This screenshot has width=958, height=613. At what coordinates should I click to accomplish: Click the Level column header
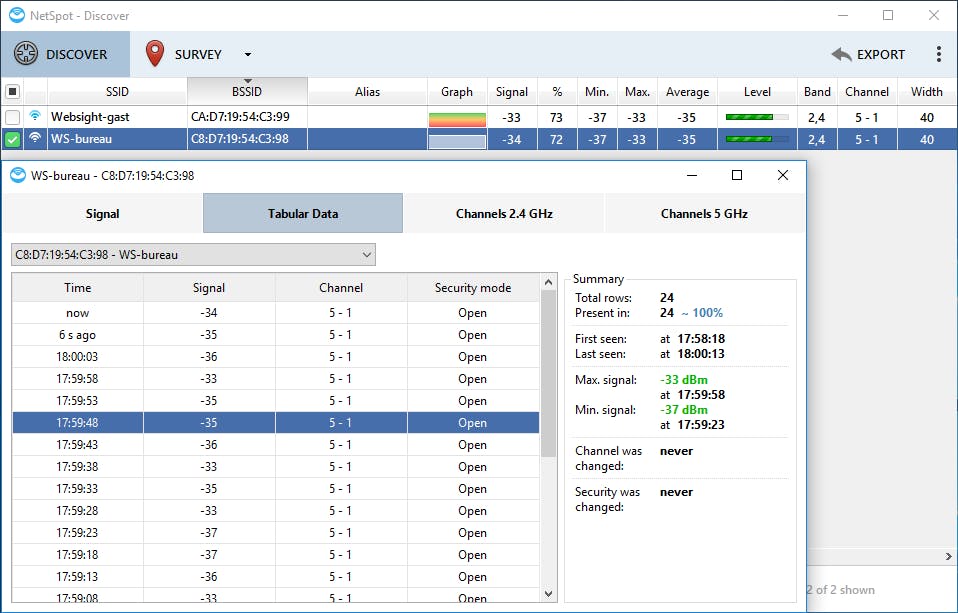click(757, 92)
